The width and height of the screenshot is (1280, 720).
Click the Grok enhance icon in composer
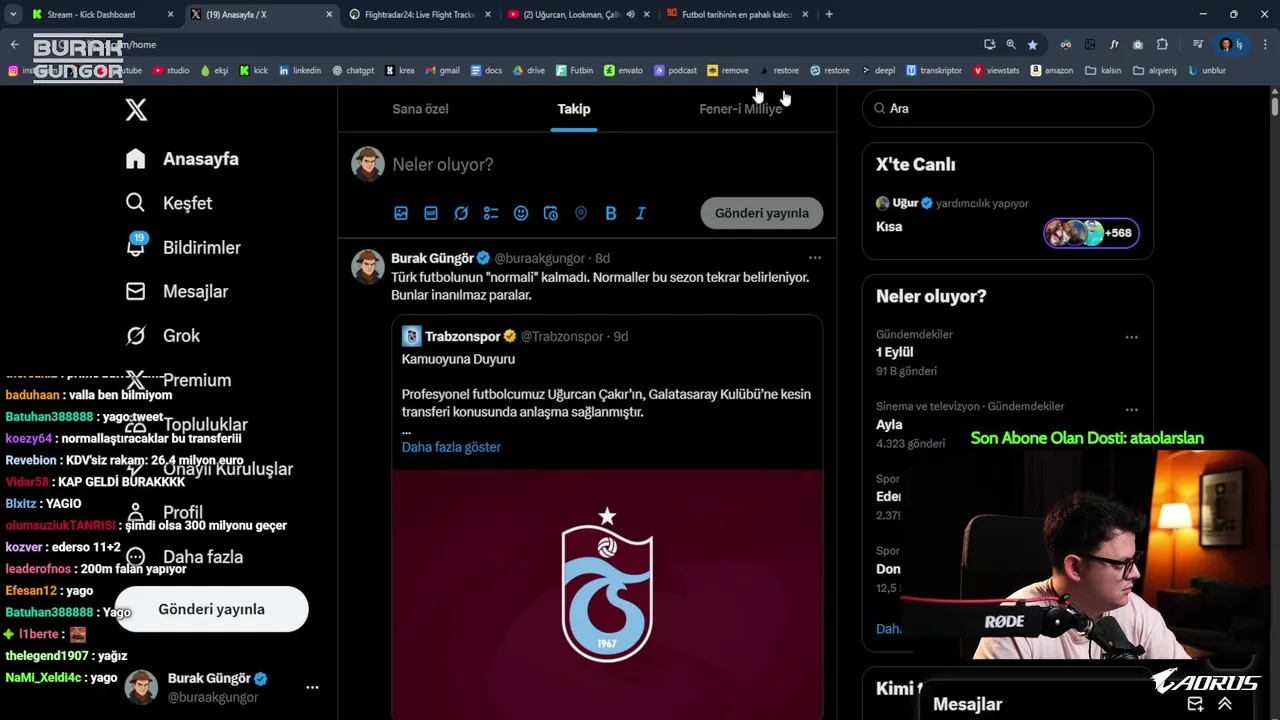click(x=461, y=213)
